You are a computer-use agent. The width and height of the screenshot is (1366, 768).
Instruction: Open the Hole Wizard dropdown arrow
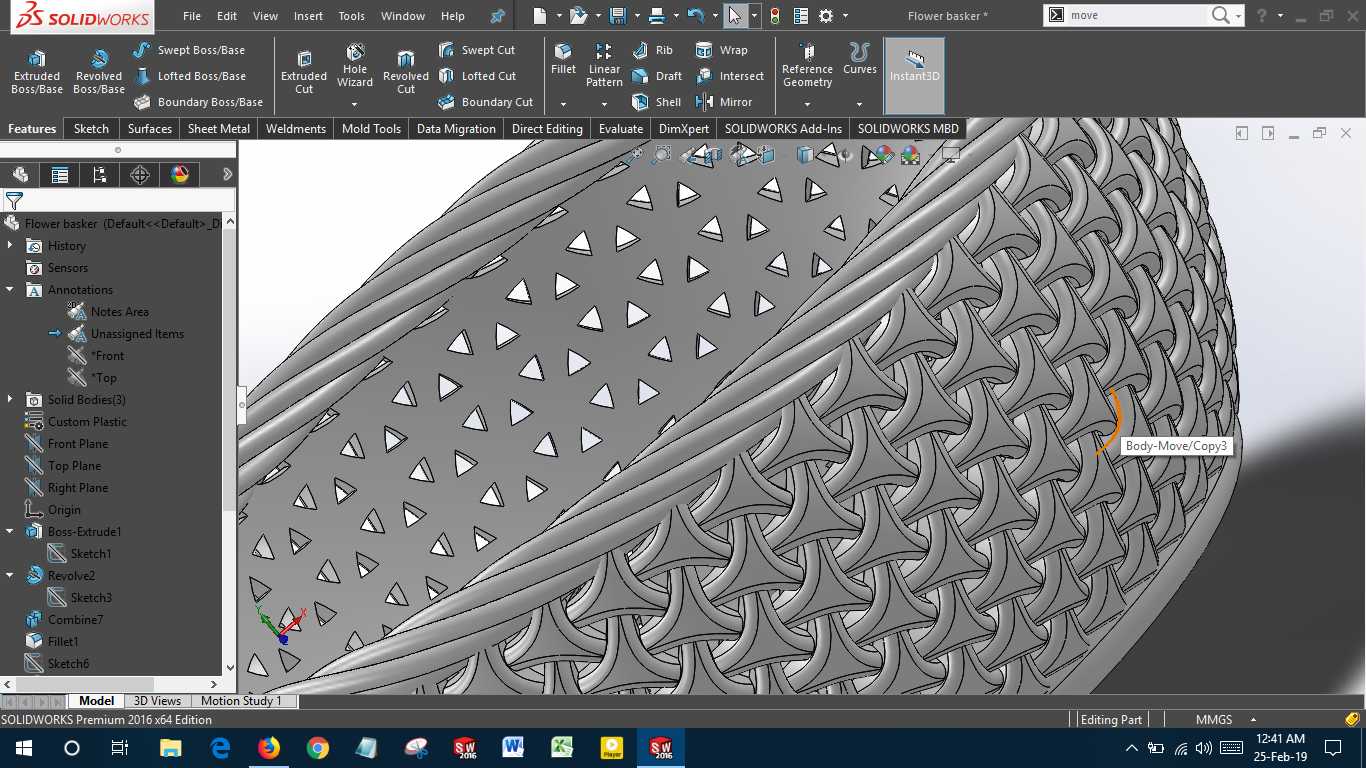click(355, 104)
